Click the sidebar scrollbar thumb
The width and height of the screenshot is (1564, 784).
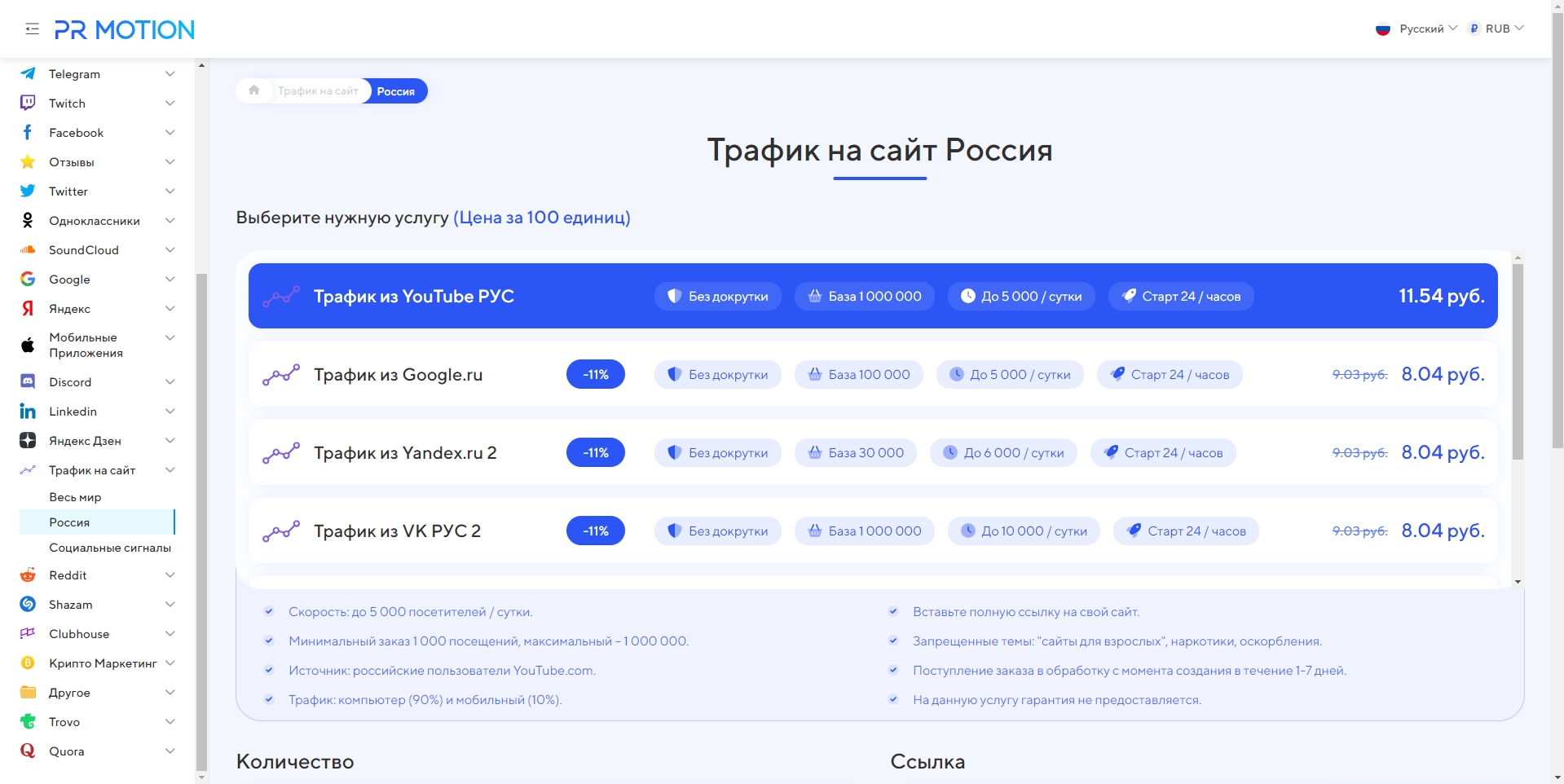pos(202,522)
